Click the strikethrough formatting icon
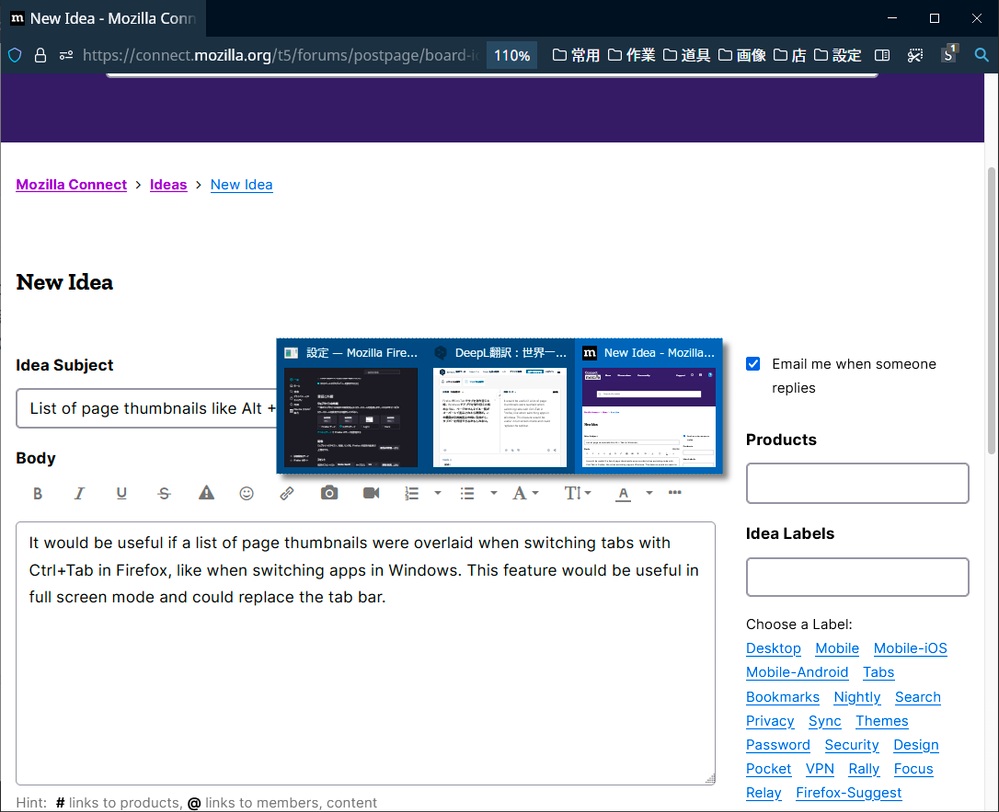Screen dimensions: 999x812 164,493
